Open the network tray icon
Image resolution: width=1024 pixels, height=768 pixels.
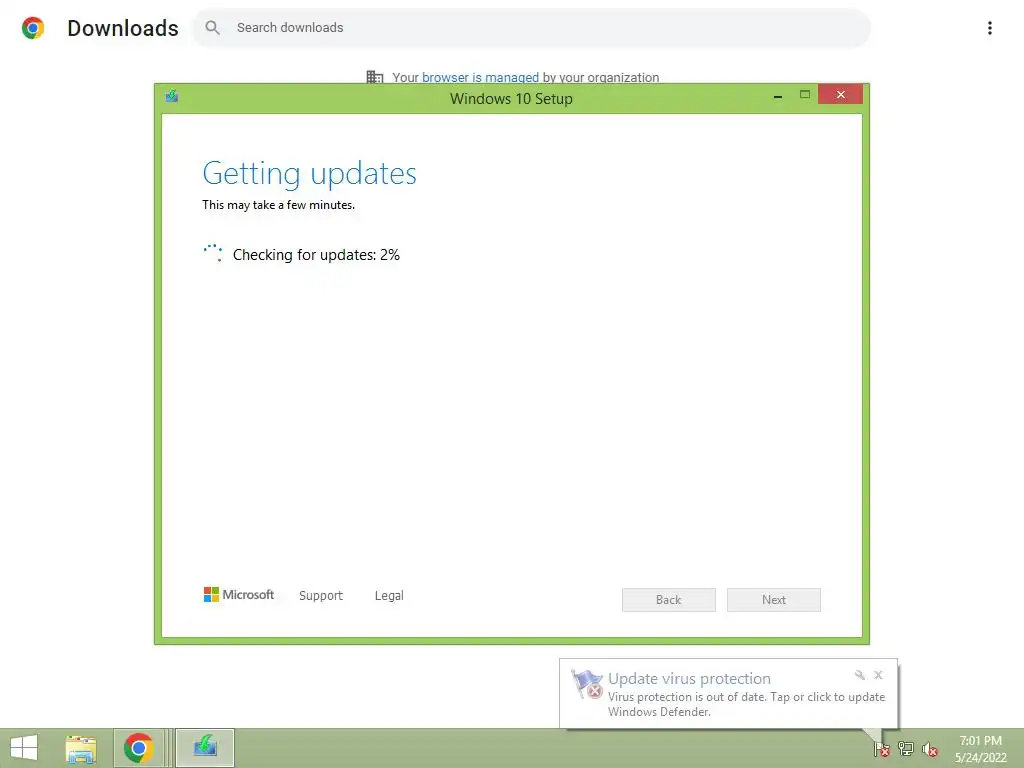coord(905,748)
